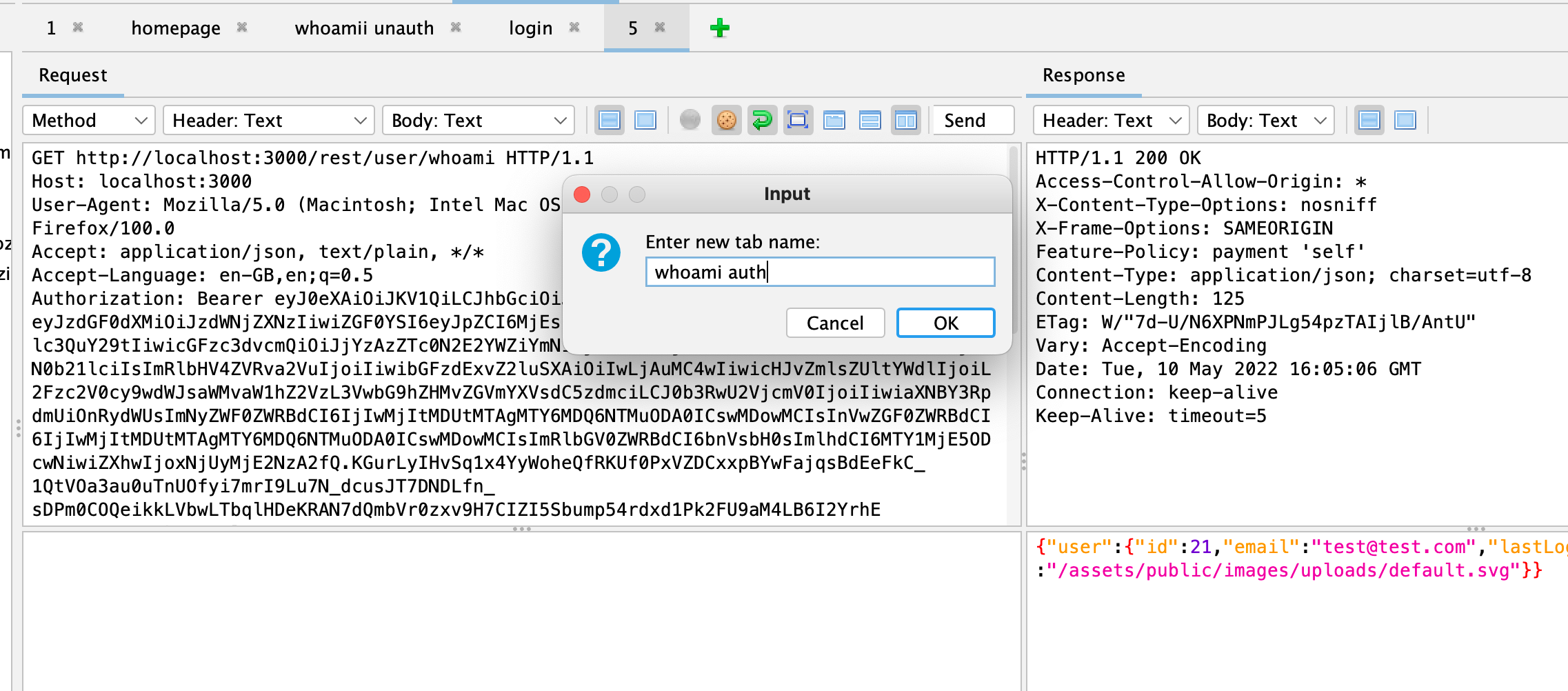
Task: Click the grey sphere icon in request toolbar
Action: [690, 121]
